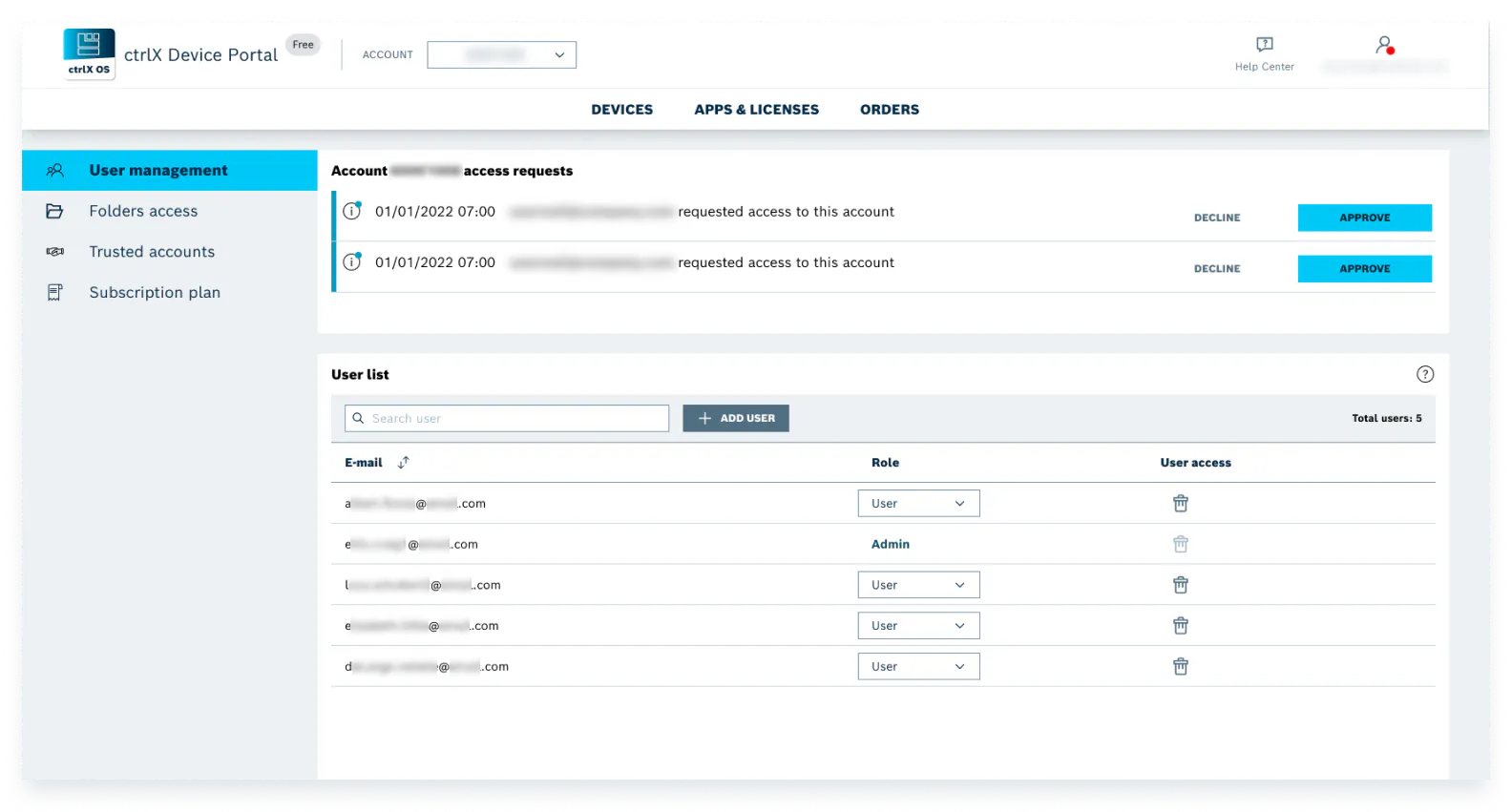Open the user profile icon
Viewport: 1512px width, 812px height.
click(x=1384, y=45)
